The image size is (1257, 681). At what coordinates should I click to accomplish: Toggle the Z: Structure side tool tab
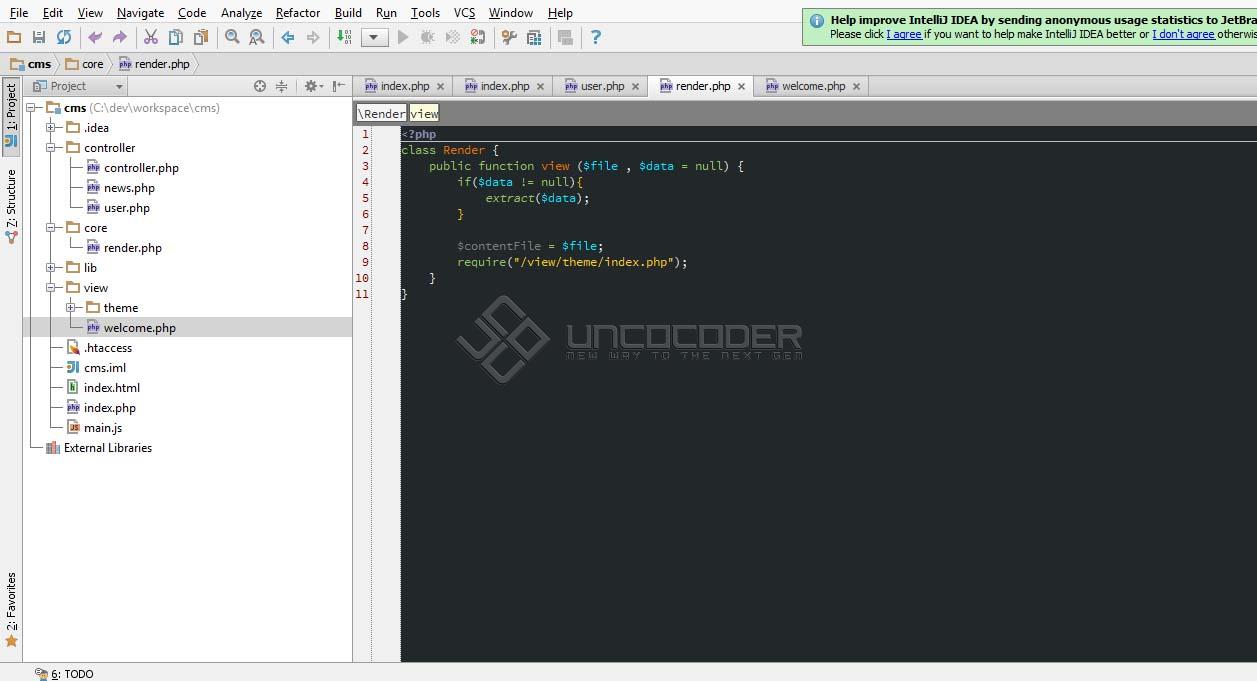pyautogui.click(x=11, y=207)
